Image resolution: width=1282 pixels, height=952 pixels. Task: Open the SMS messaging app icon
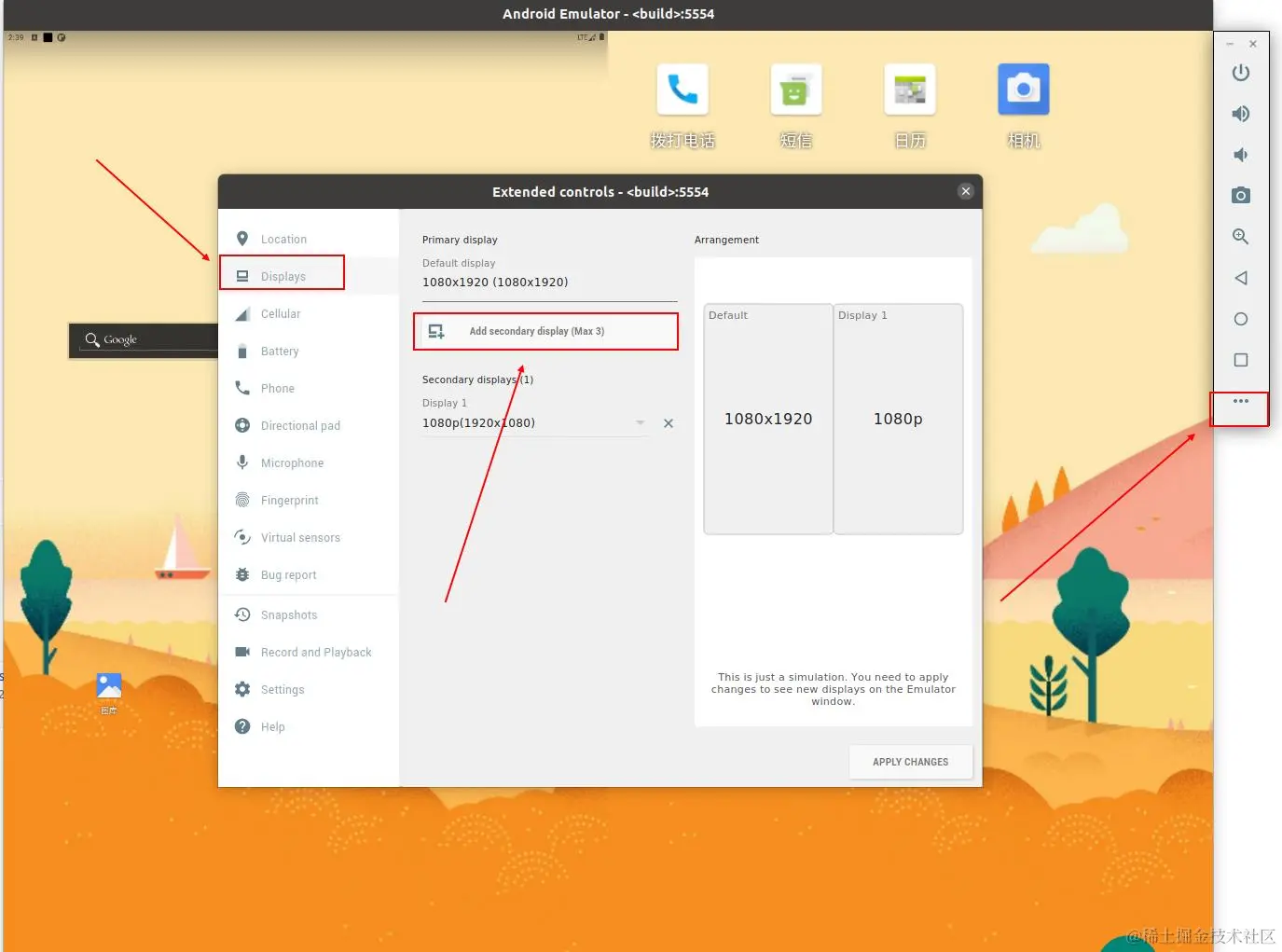click(795, 90)
